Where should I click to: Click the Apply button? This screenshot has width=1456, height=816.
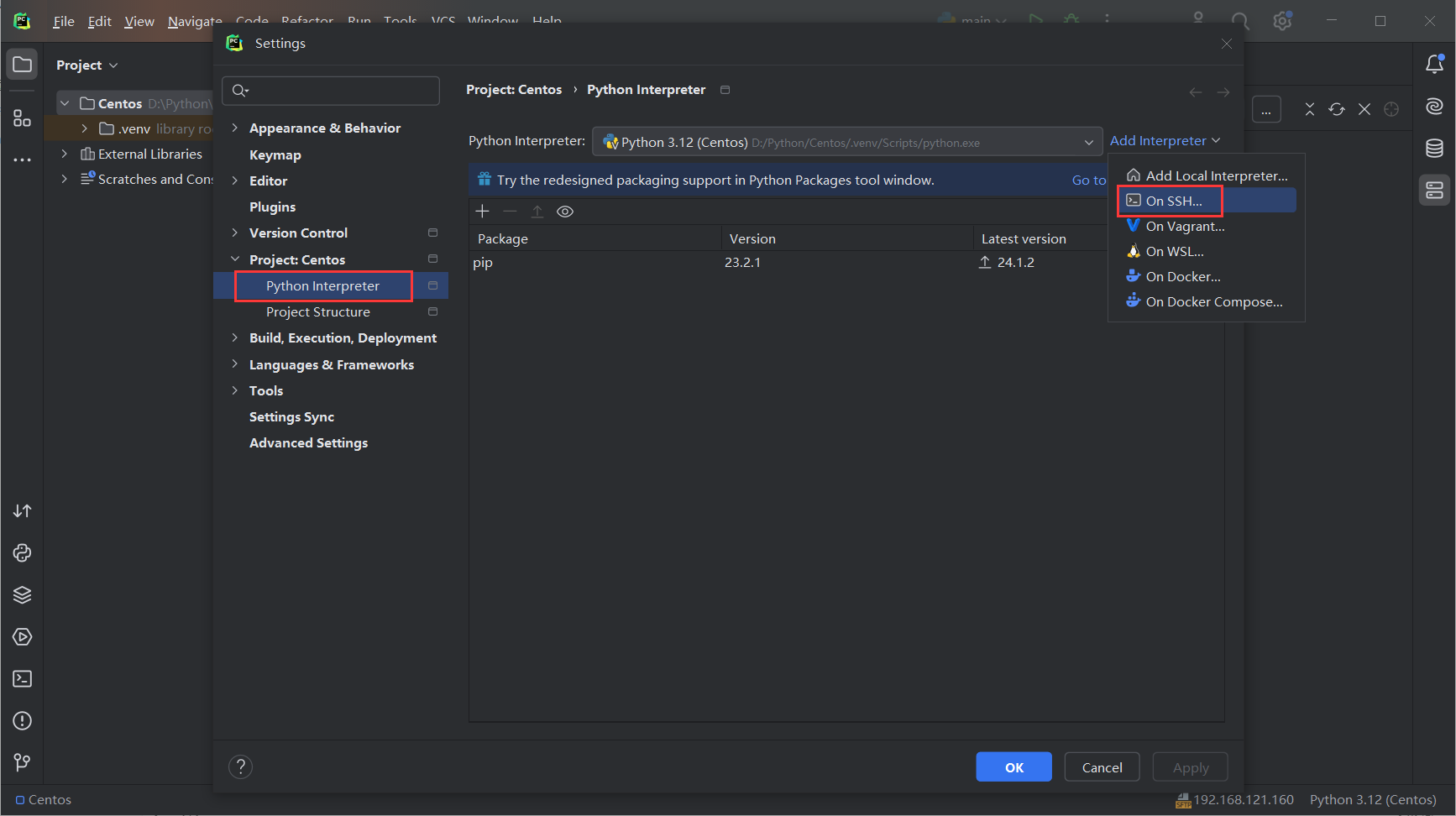tap(1190, 767)
